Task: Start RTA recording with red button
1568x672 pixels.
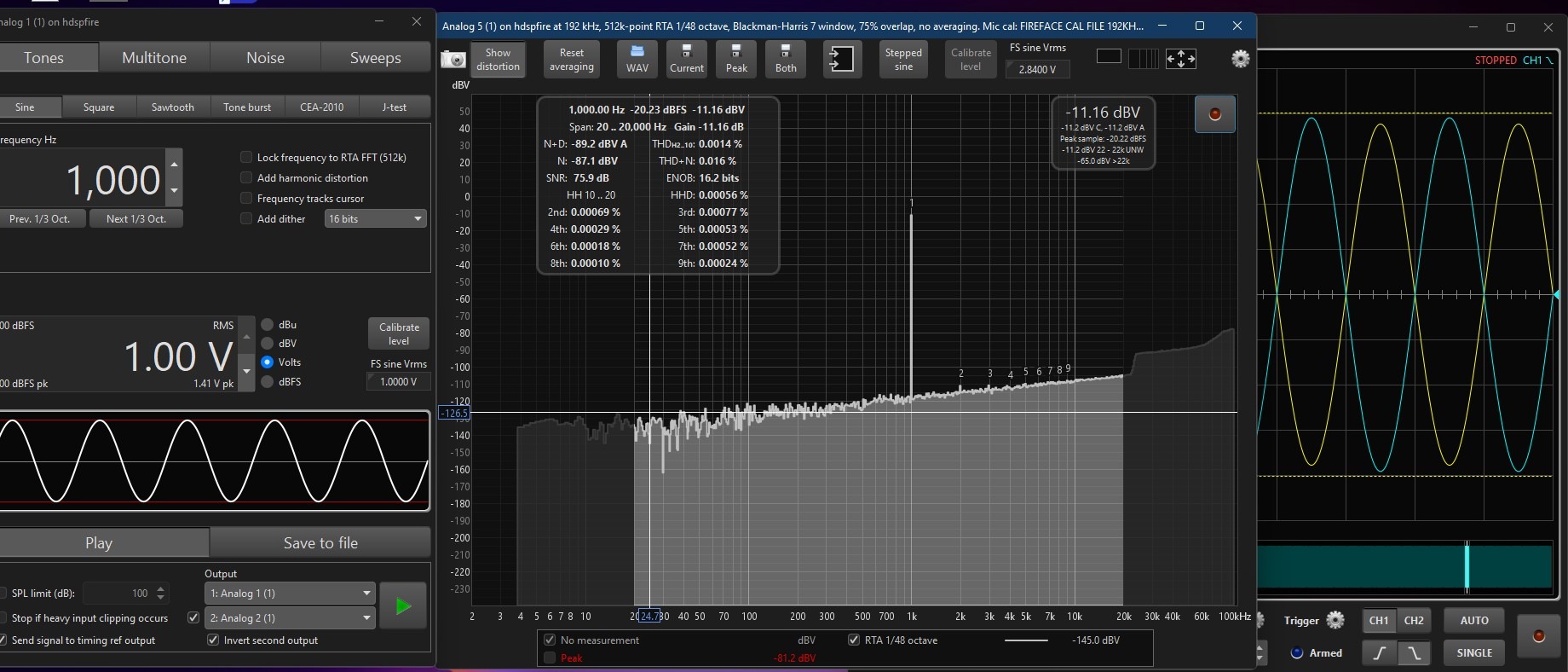Action: tap(1215, 114)
